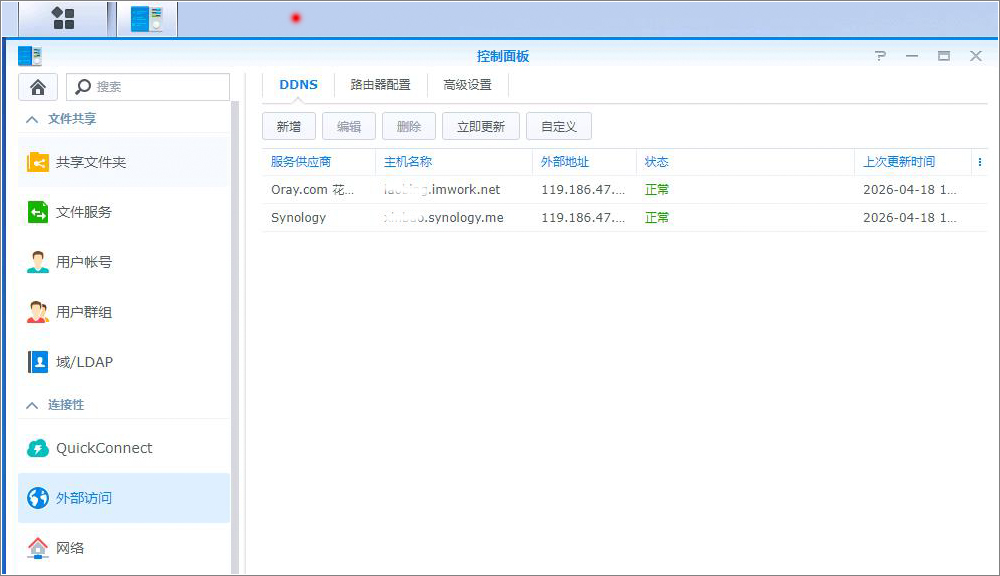The image size is (1000, 576).
Task: Switch to Router Configuration (路由器配置) tab
Action: tap(380, 85)
